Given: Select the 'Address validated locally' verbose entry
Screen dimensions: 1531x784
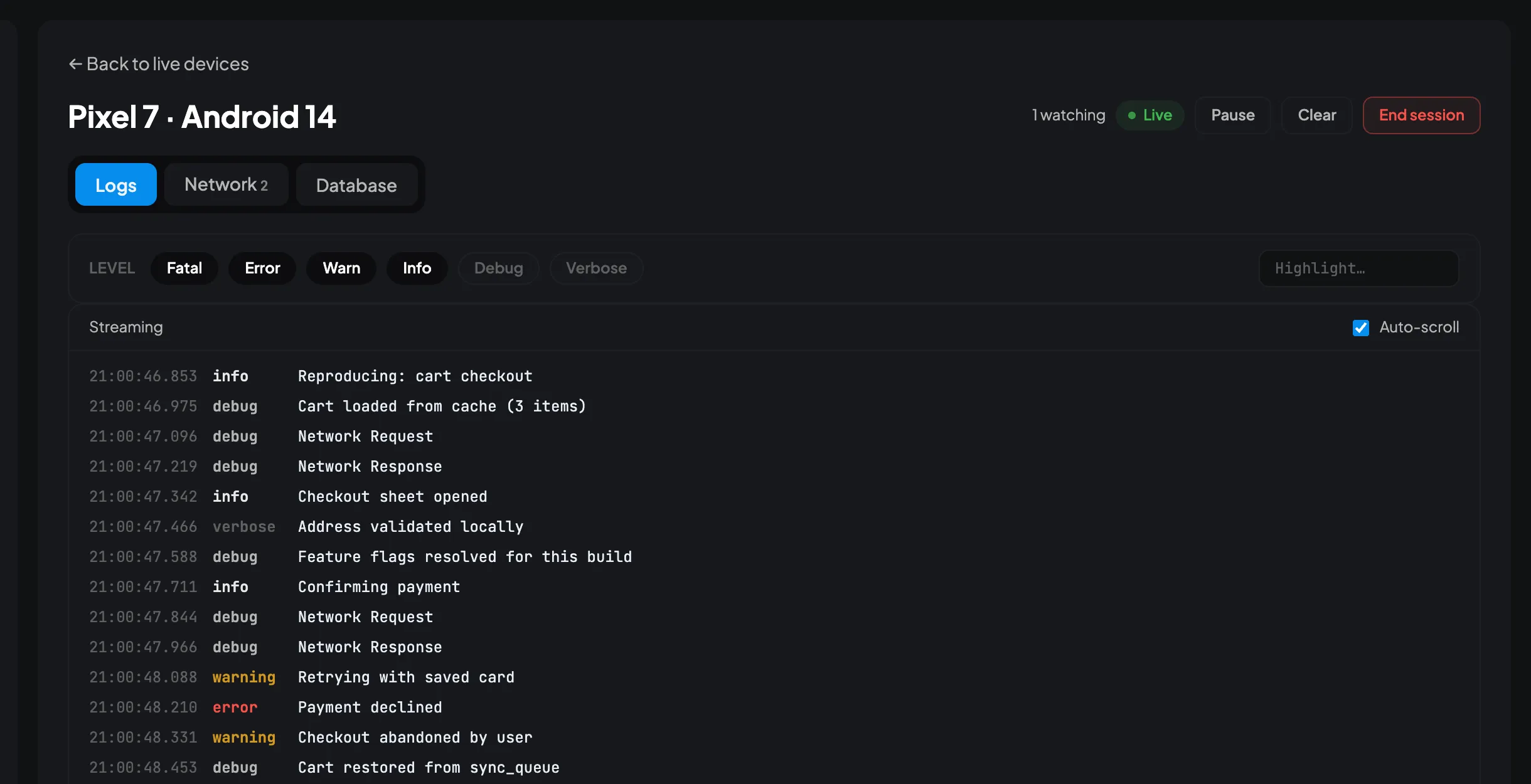Looking at the screenshot, I should pos(774,527).
